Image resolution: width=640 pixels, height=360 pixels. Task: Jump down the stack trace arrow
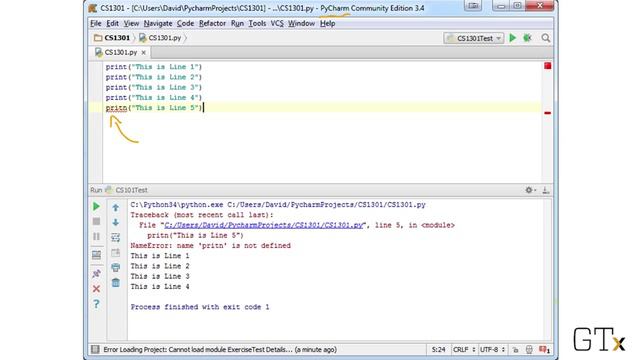[116, 222]
